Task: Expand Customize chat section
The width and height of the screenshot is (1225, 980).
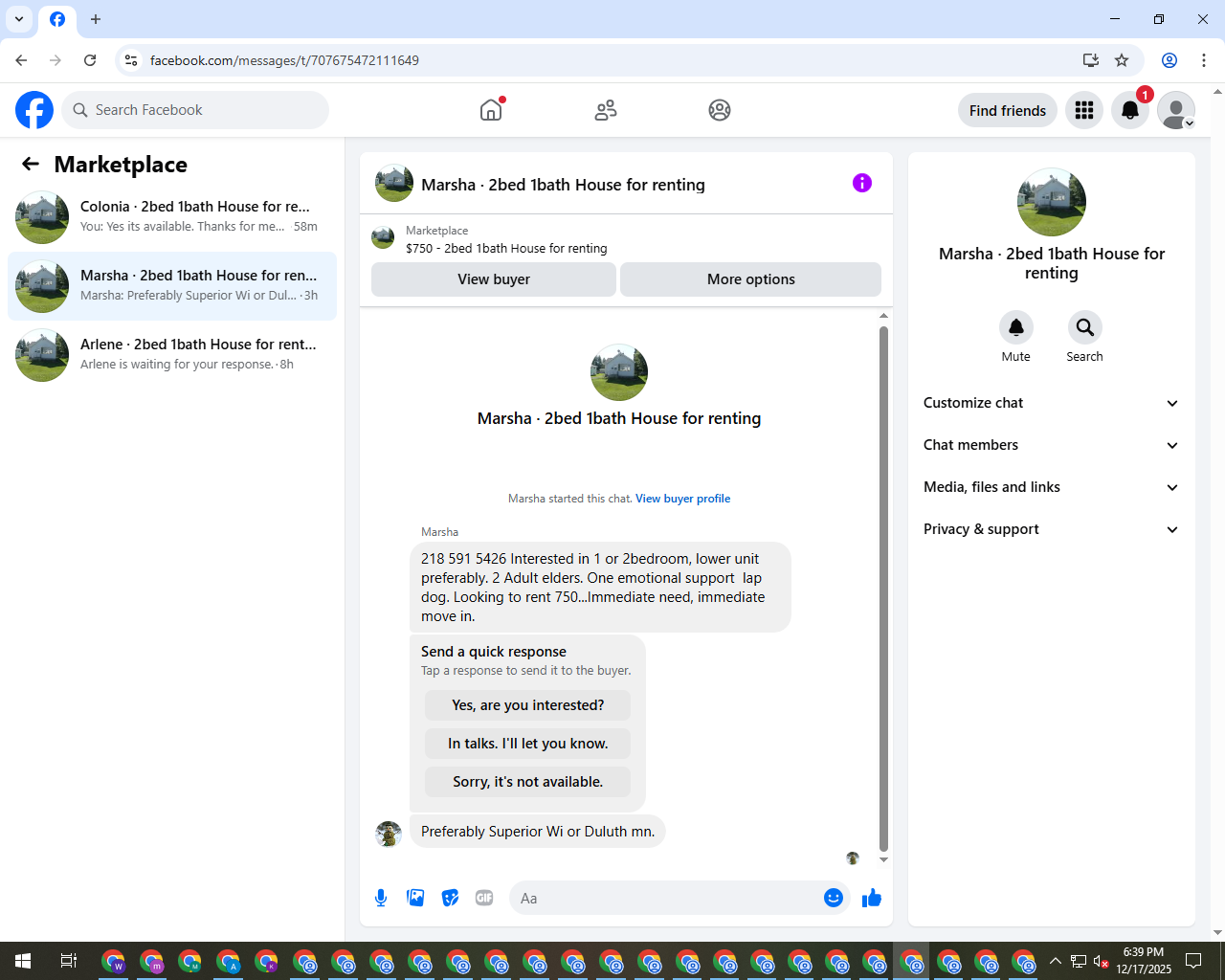Action: click(1051, 403)
